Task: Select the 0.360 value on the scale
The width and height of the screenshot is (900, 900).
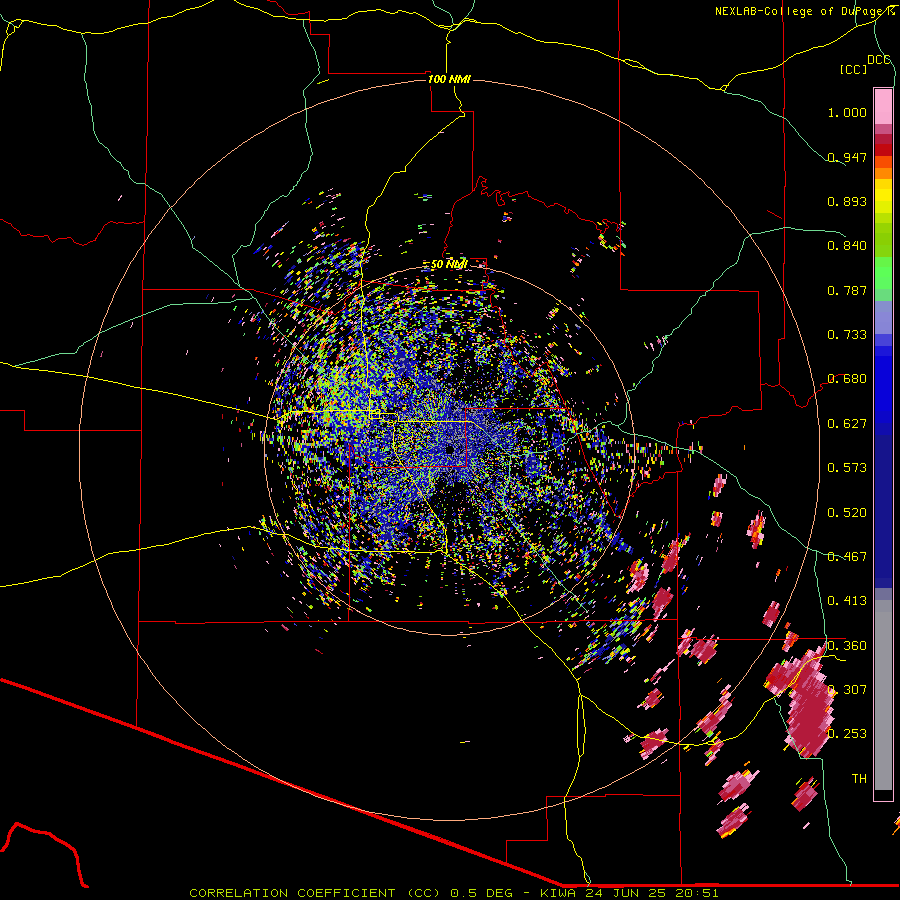Action: coord(847,646)
